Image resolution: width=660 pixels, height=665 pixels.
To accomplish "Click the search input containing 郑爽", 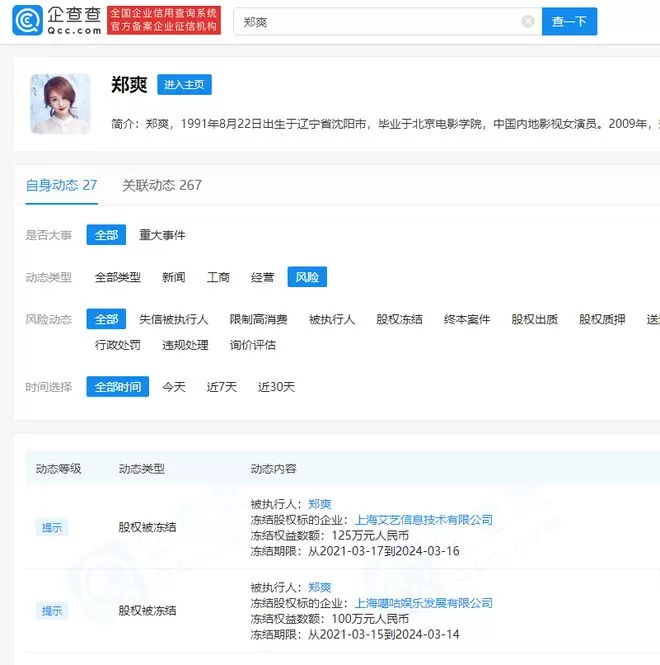I will coord(378,21).
